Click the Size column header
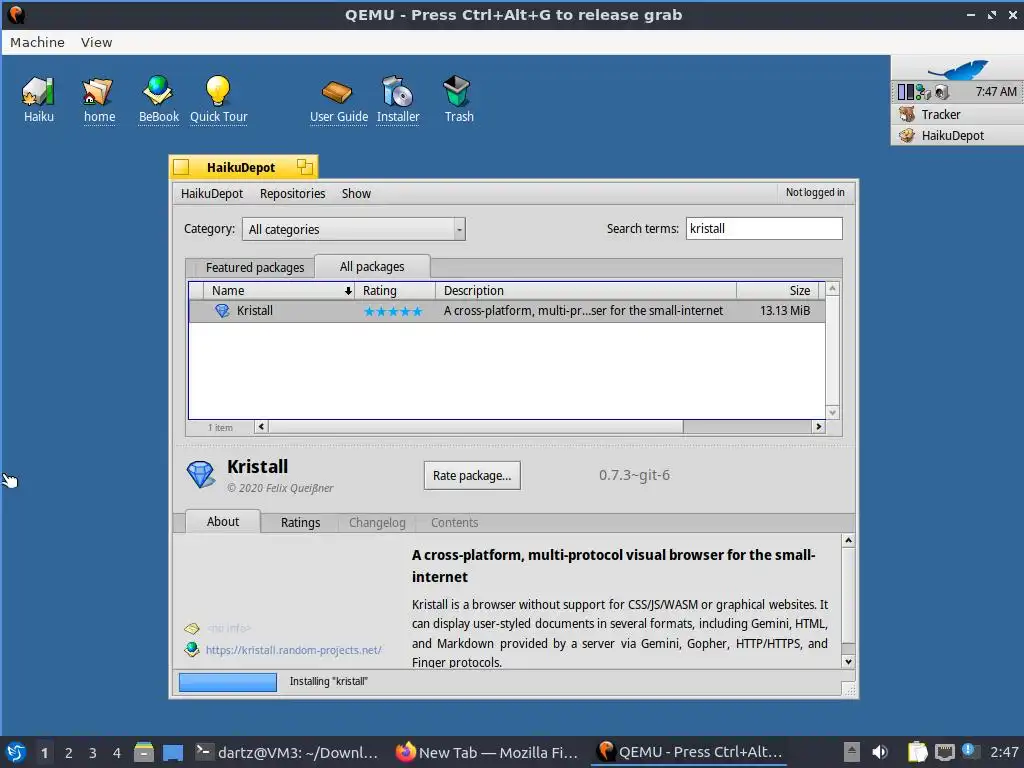The image size is (1024, 768). click(x=777, y=291)
